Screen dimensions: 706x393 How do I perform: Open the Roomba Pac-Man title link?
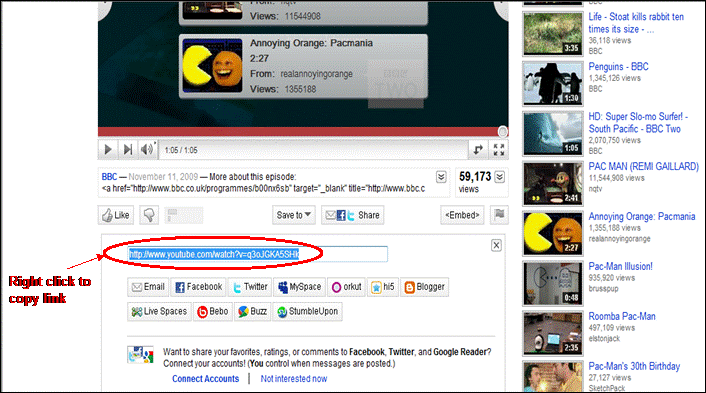[622, 316]
